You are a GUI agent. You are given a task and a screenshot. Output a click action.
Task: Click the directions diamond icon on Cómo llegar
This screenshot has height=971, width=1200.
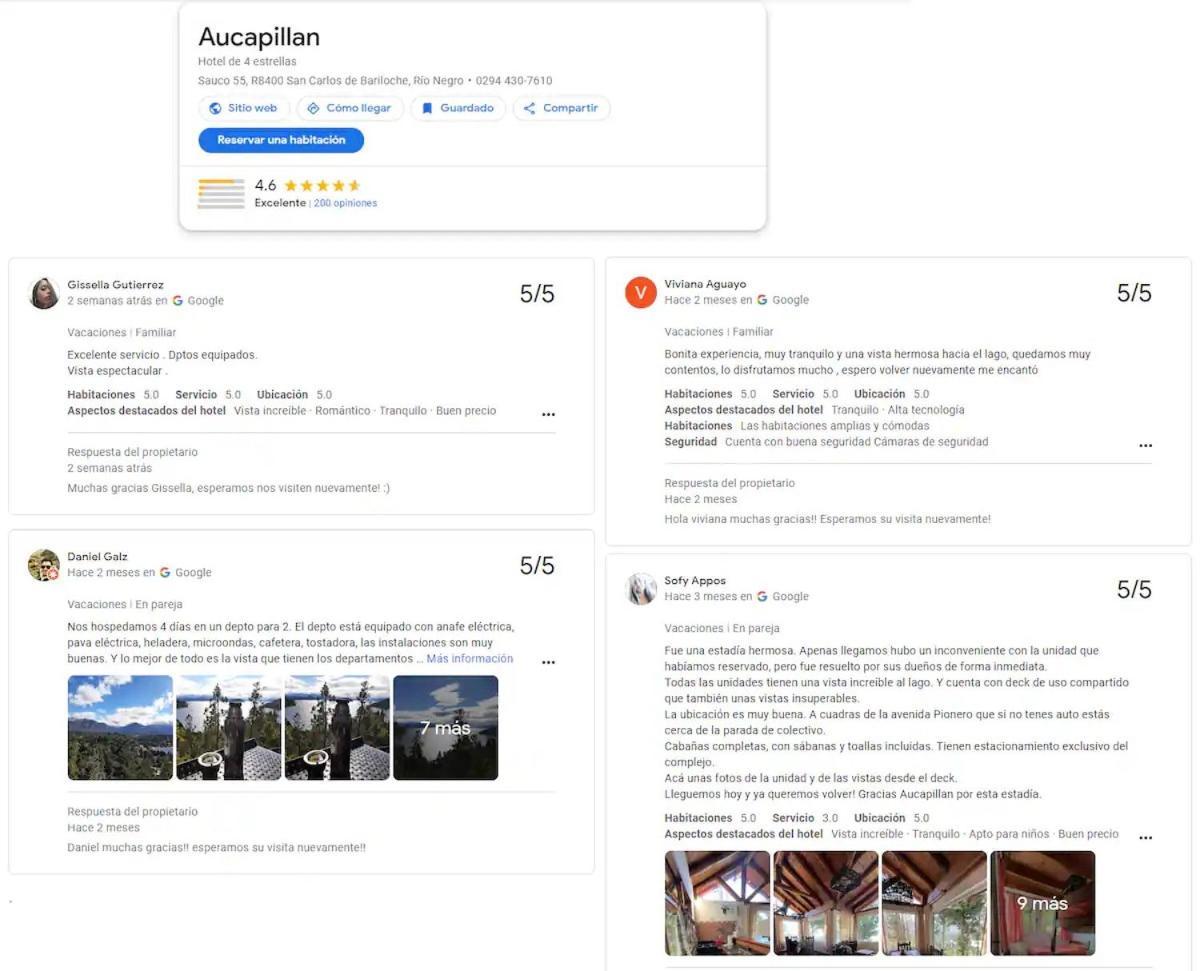point(313,109)
